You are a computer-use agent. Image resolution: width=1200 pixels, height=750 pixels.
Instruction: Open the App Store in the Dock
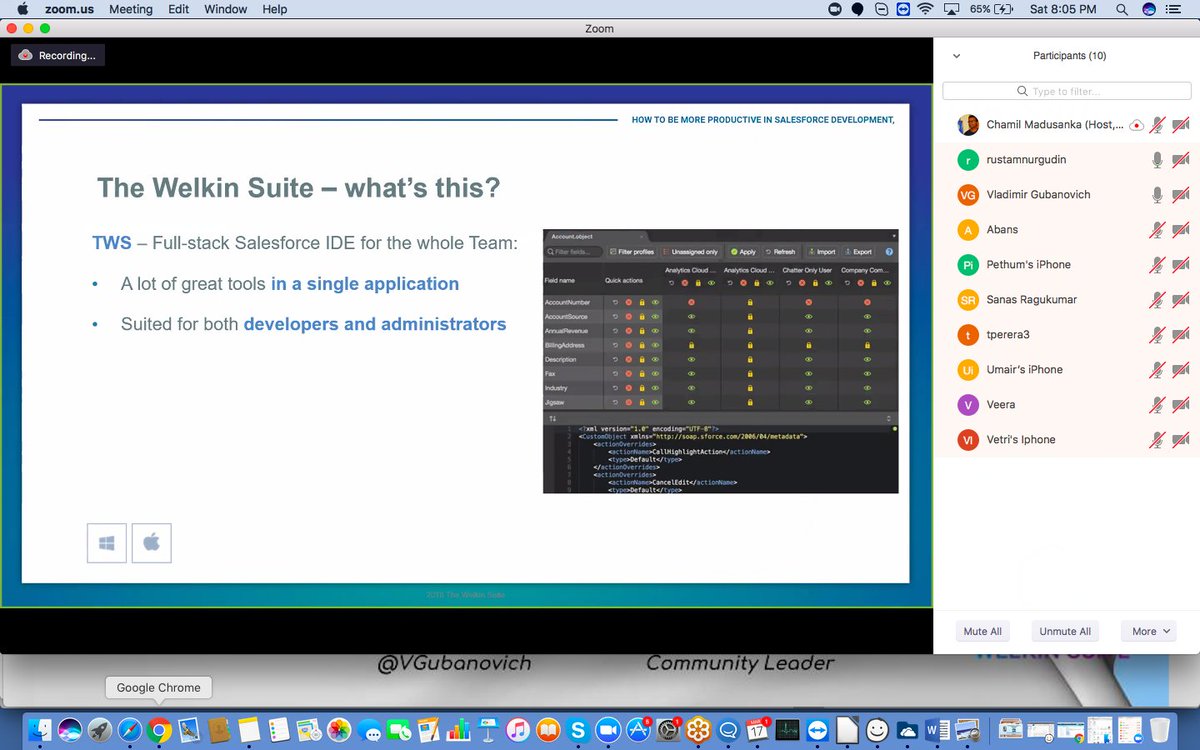click(637, 730)
